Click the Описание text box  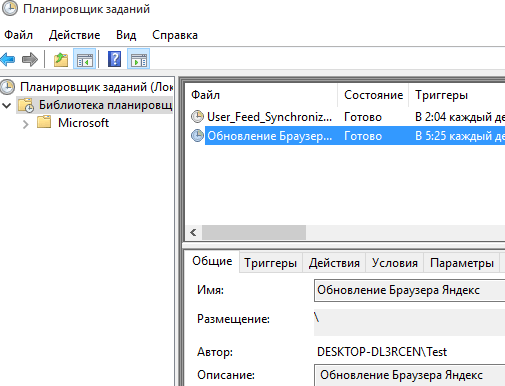click(x=410, y=375)
